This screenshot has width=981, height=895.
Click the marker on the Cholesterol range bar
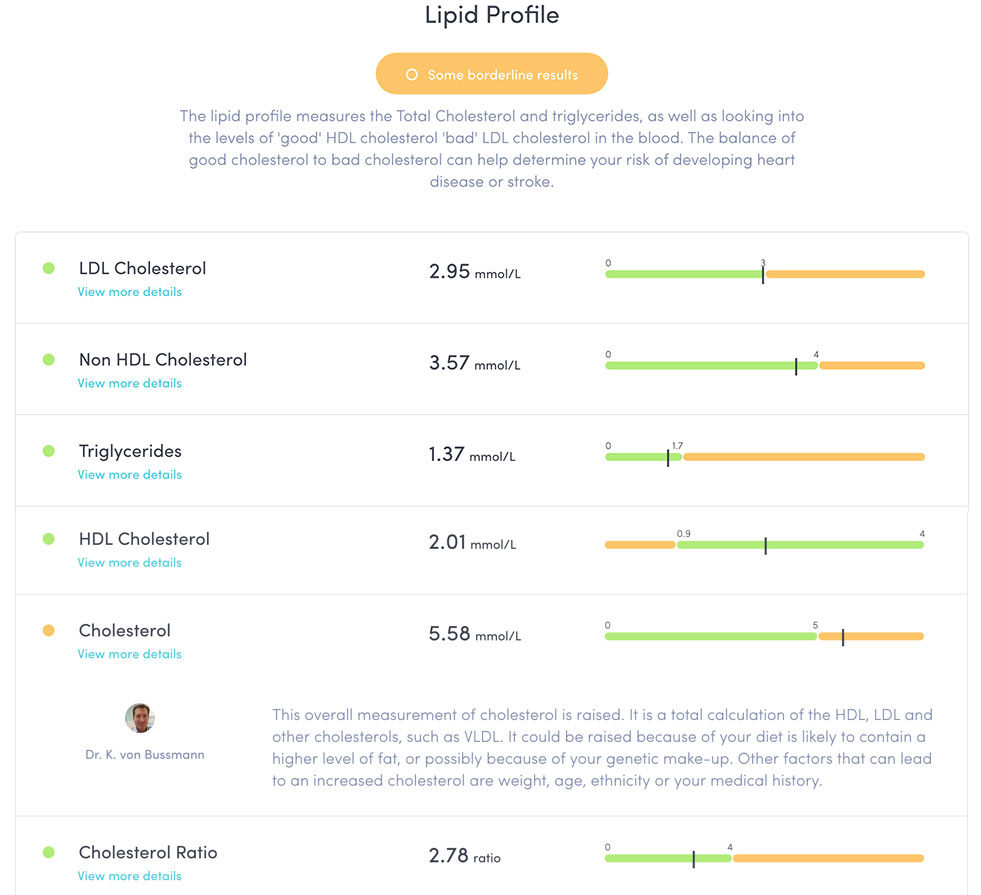pos(843,635)
